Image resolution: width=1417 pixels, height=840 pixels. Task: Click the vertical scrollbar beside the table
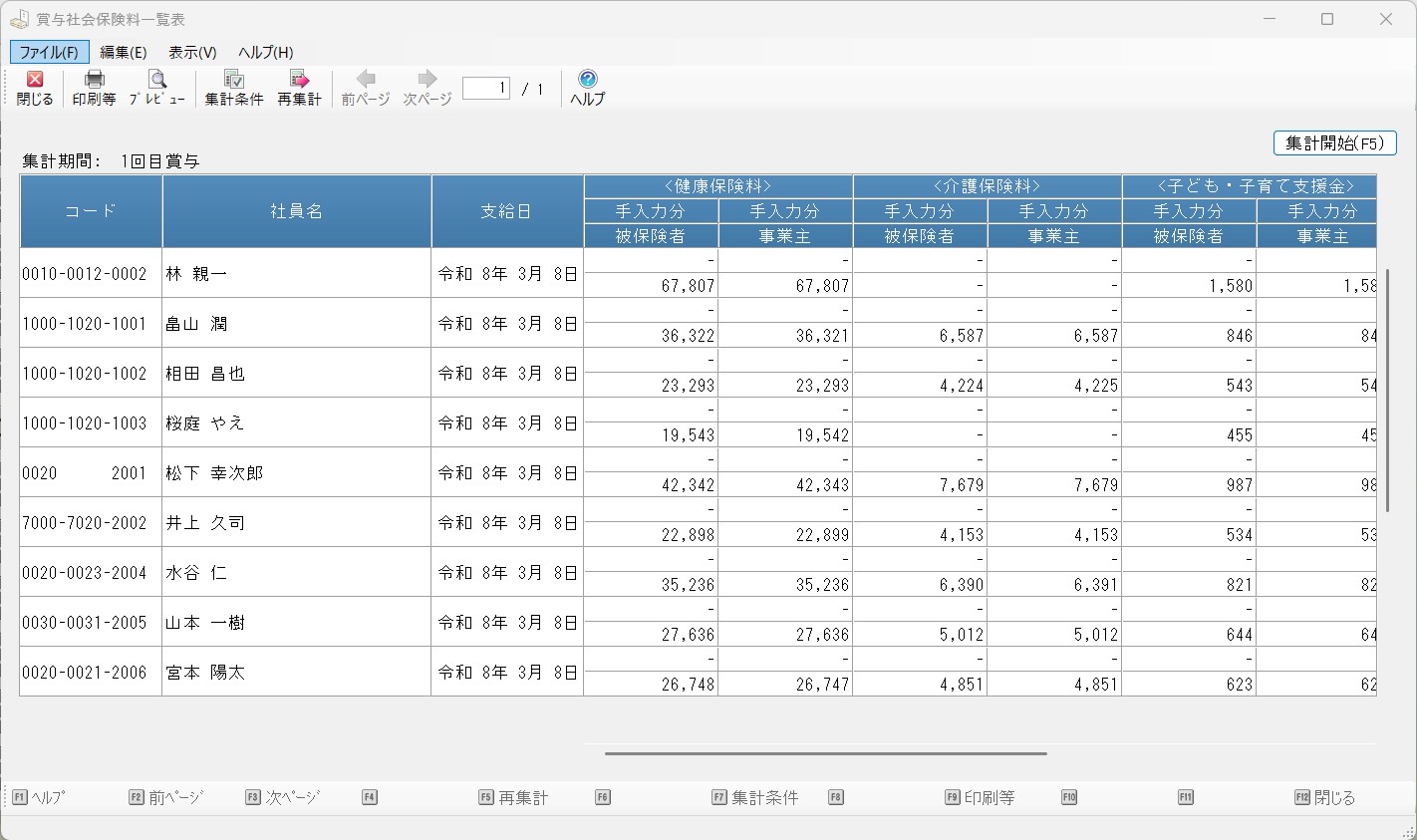pos(1386,389)
